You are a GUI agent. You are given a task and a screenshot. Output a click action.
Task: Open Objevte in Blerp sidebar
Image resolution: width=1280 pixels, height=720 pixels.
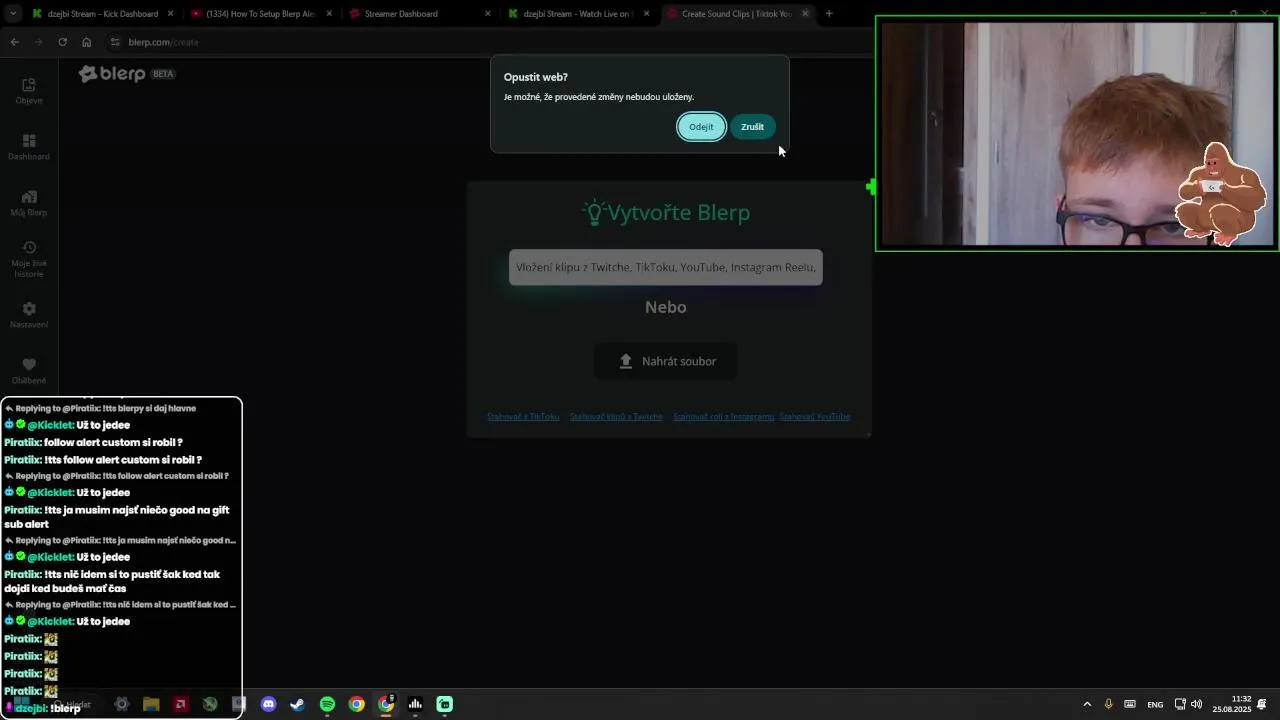29,91
